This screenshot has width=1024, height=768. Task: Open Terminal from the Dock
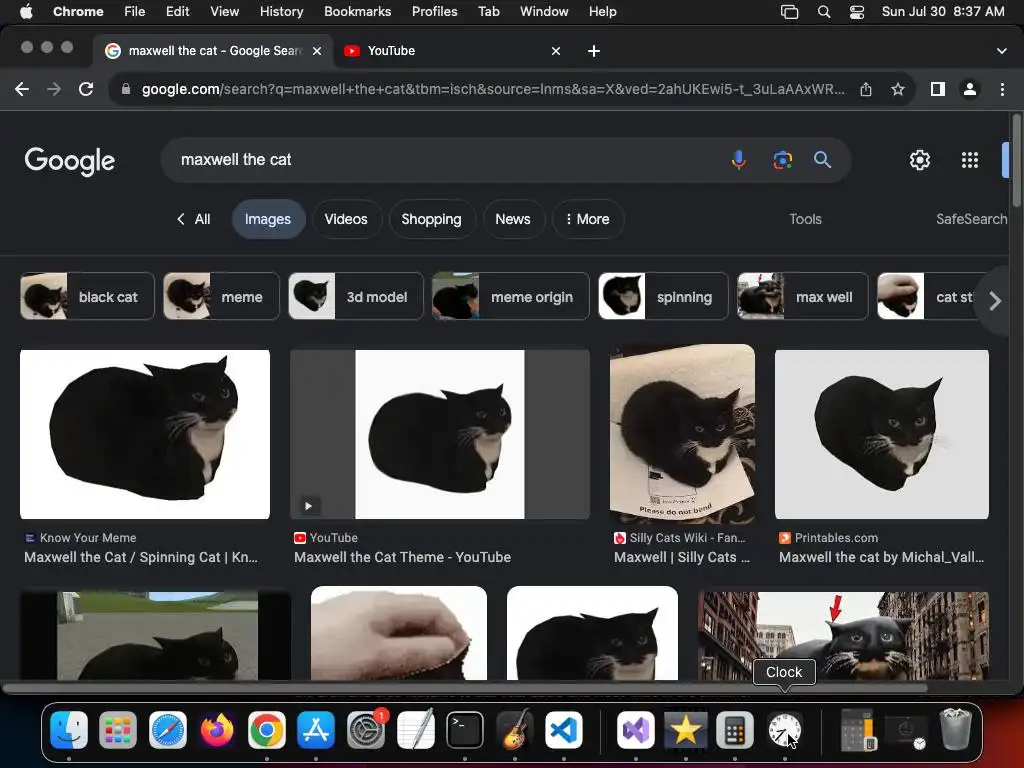[465, 729]
